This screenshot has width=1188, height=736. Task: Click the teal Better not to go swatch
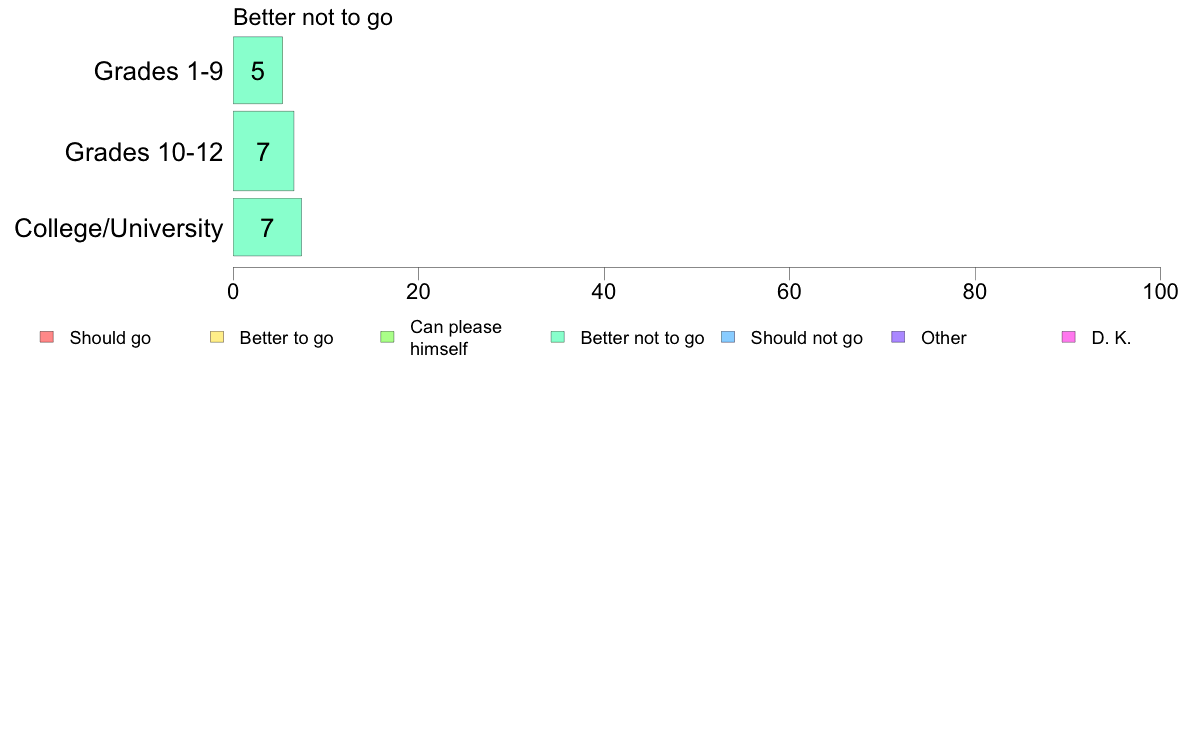tap(558, 337)
